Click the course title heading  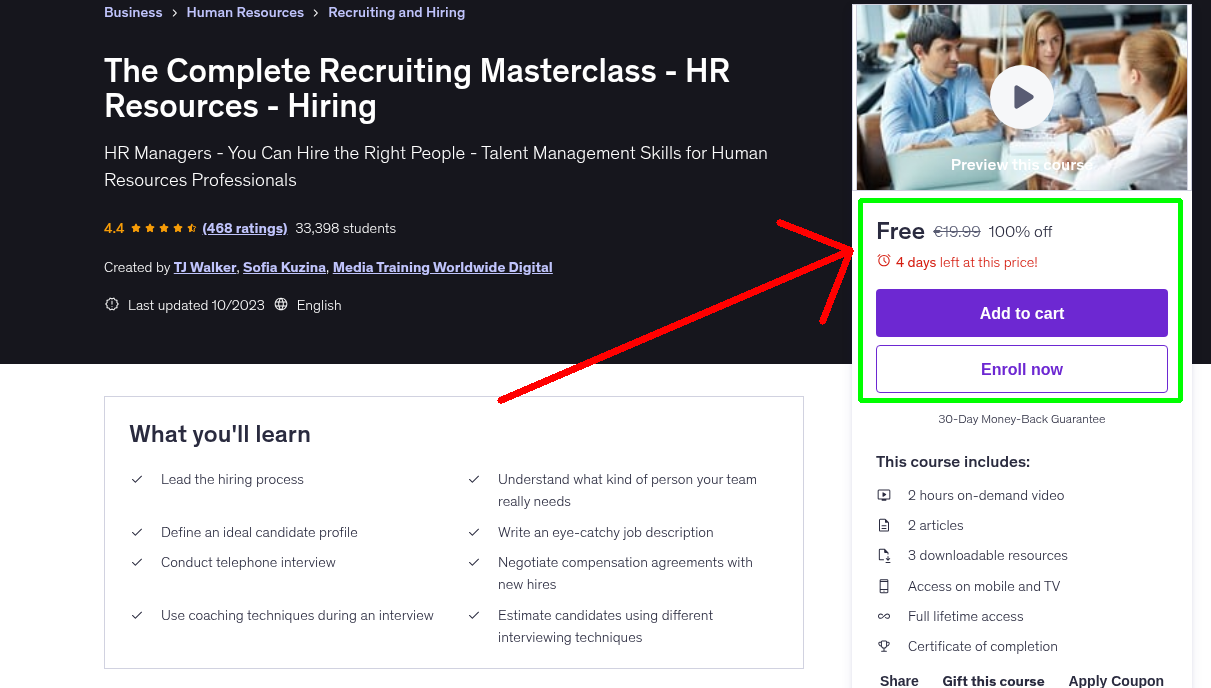(417, 88)
